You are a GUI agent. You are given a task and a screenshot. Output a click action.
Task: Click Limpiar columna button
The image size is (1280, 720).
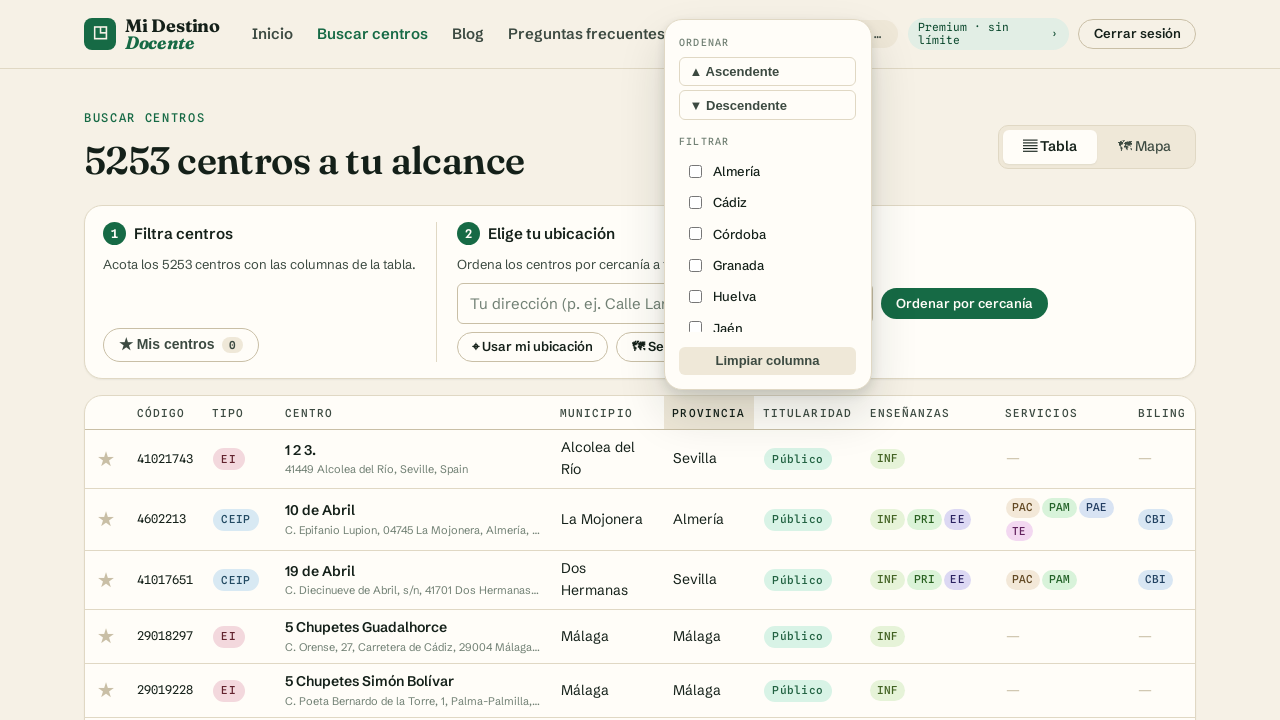pos(767,361)
